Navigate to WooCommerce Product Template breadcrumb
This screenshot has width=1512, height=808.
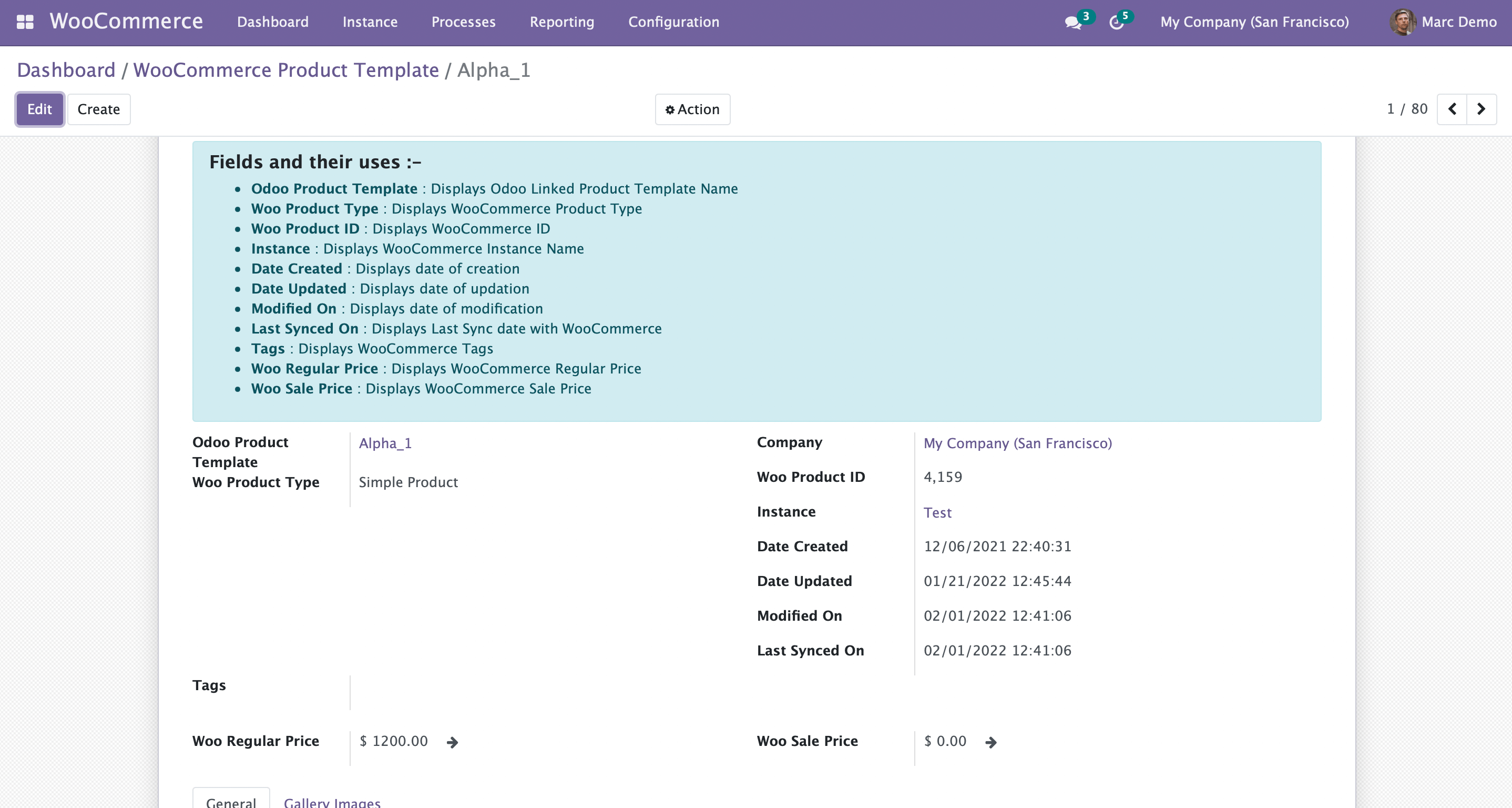pyautogui.click(x=286, y=70)
